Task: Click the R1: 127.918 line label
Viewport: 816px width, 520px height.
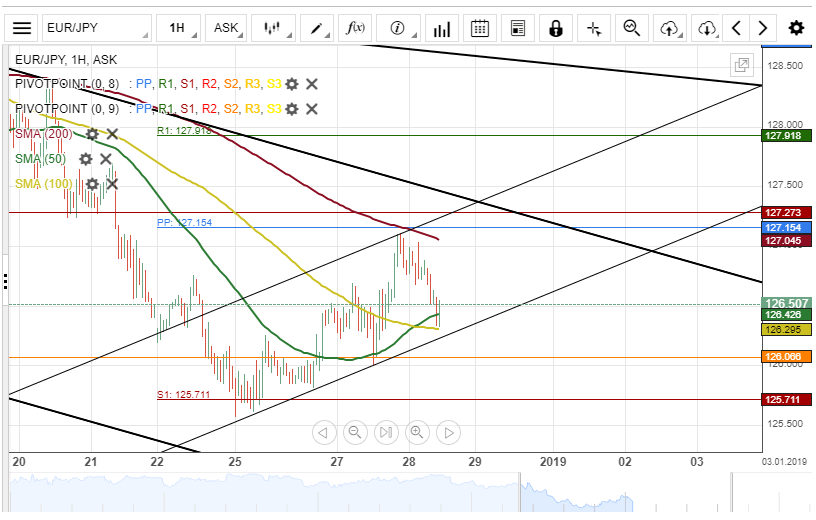Action: click(184, 131)
